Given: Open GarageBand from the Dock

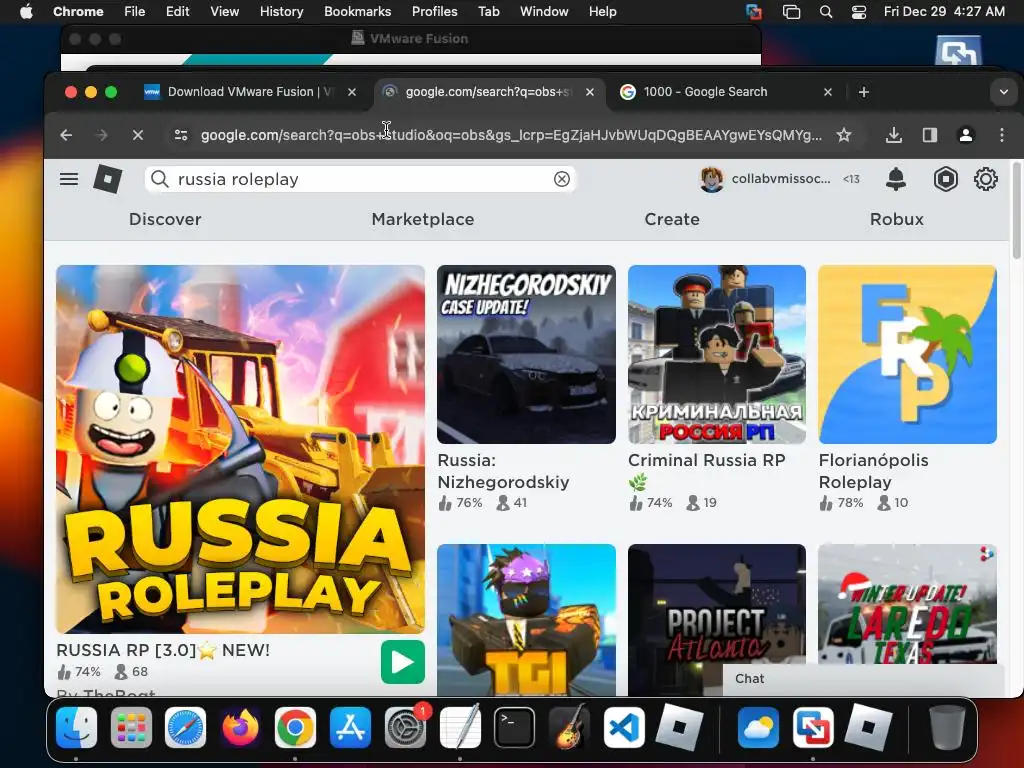Looking at the screenshot, I should pyautogui.click(x=569, y=728).
